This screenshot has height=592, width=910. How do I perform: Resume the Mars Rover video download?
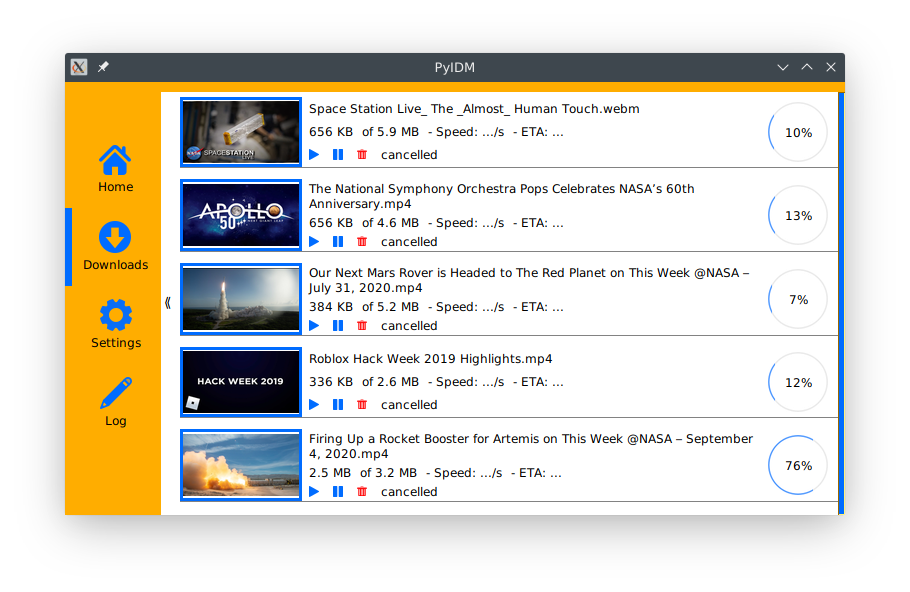click(x=315, y=326)
